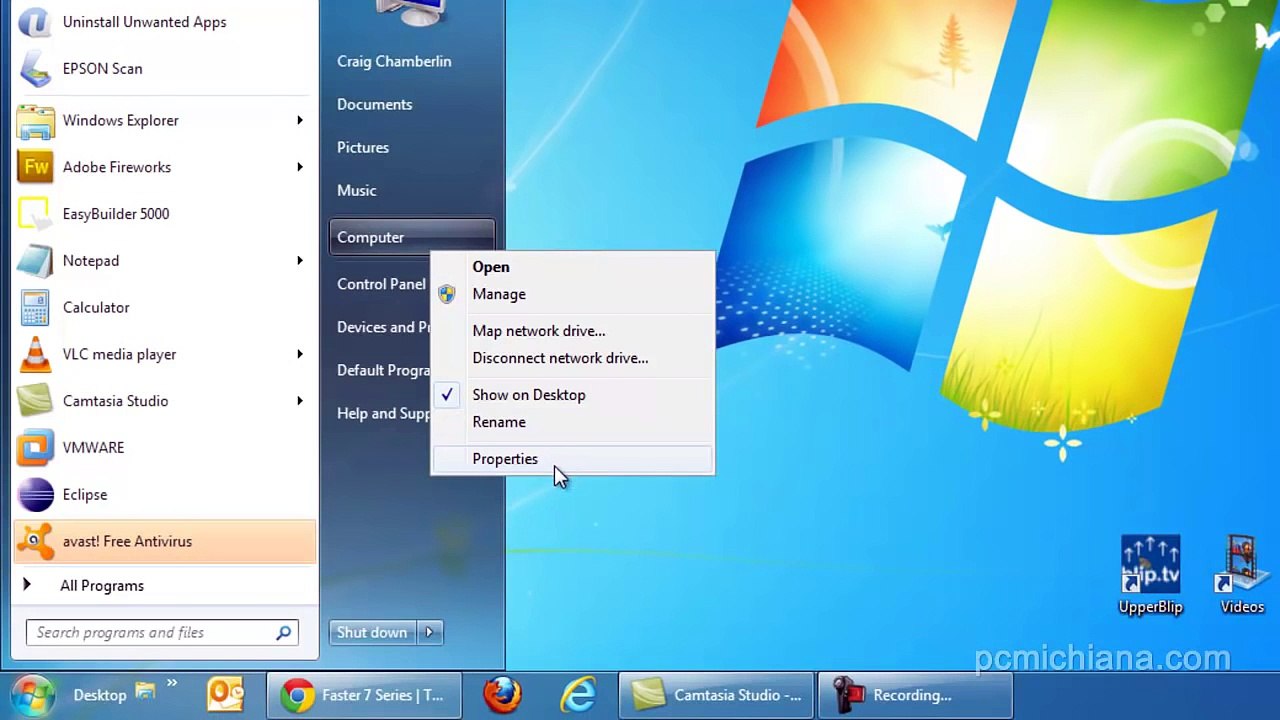1280x720 pixels.
Task: Expand the VLC media player submenu arrow
Action: tap(299, 354)
